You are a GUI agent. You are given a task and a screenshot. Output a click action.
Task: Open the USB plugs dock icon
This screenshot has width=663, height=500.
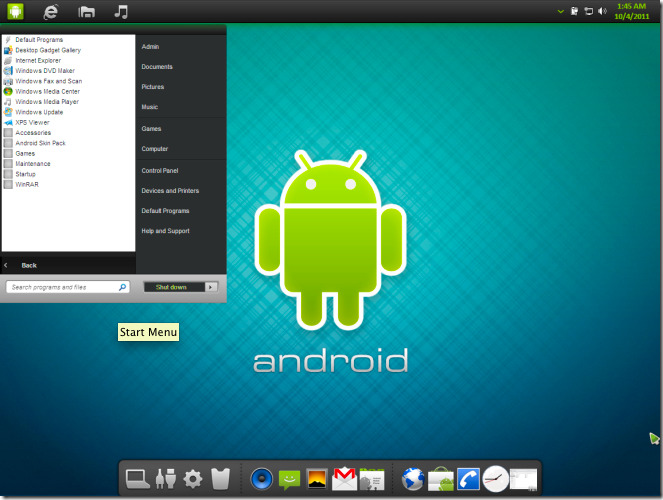click(x=166, y=479)
